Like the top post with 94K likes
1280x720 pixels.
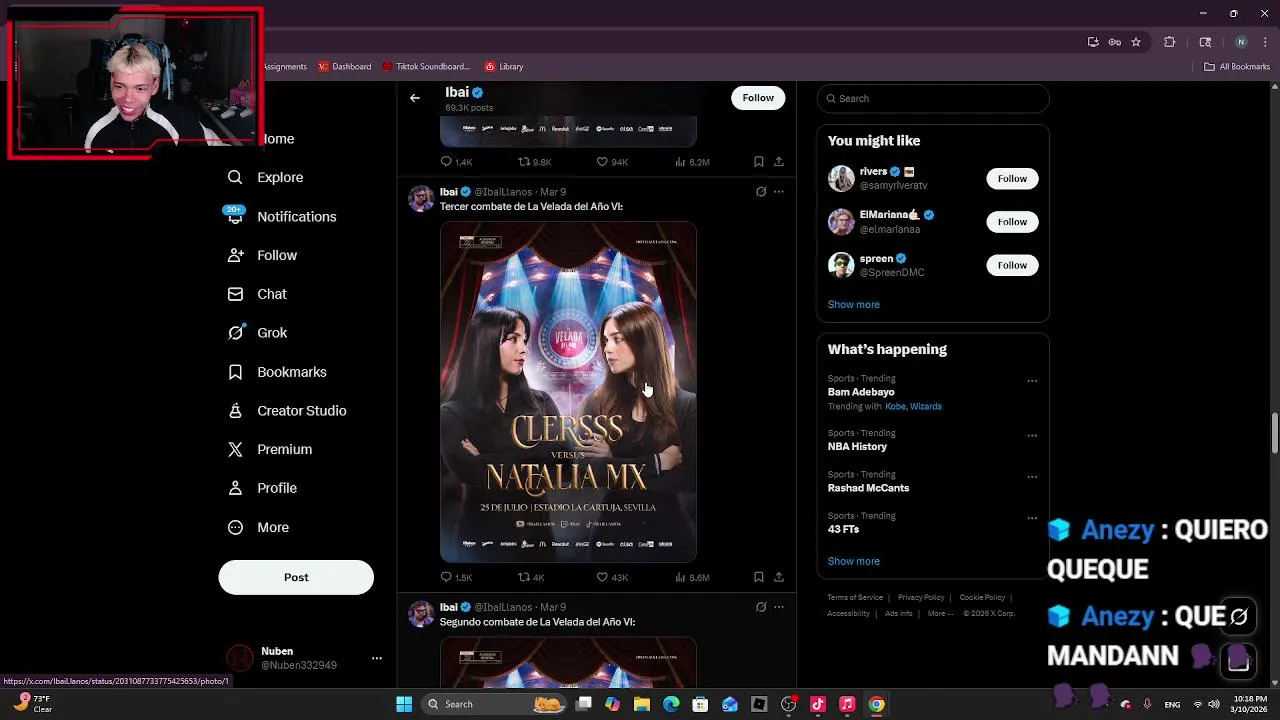(612, 162)
